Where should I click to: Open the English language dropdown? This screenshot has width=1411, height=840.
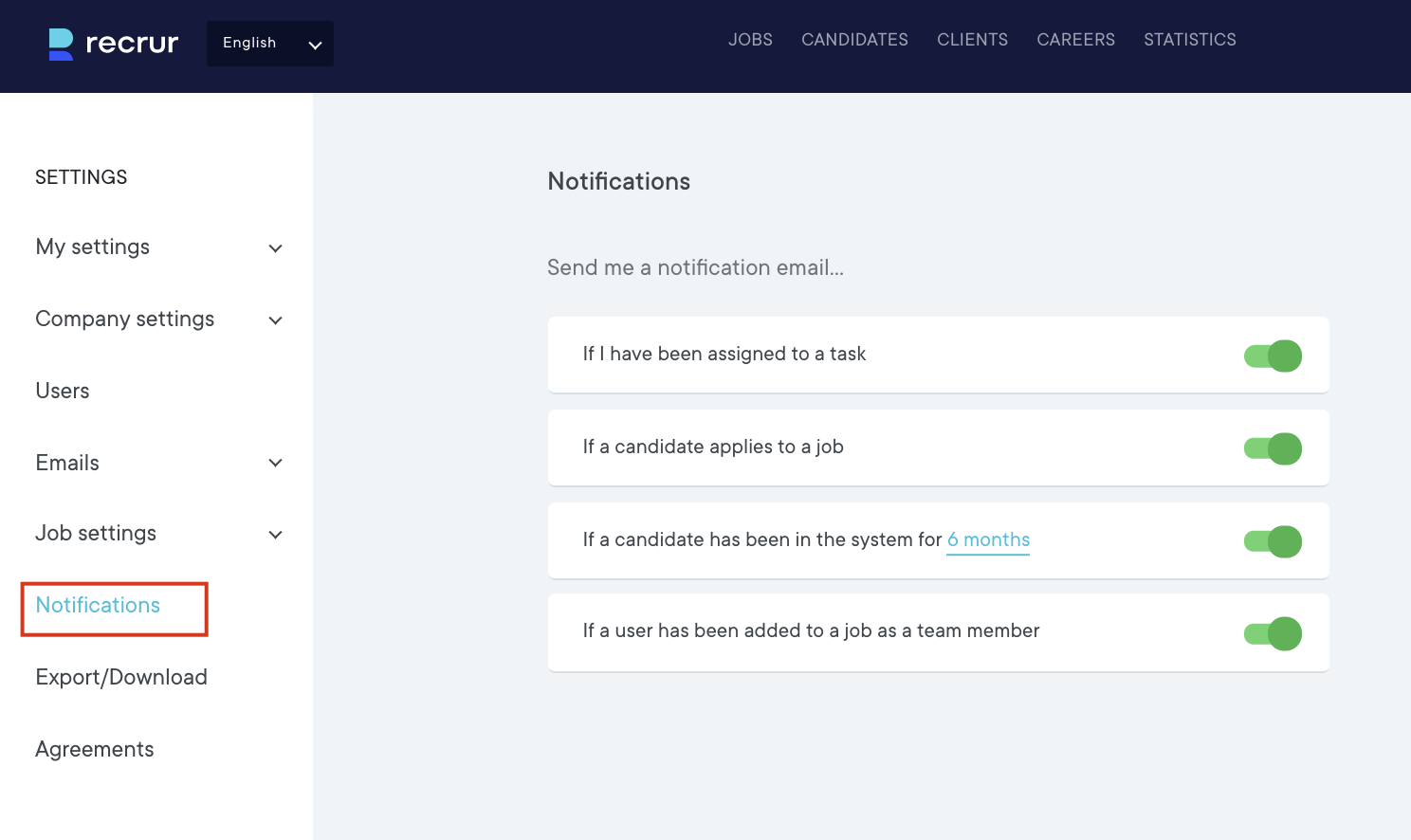pyautogui.click(x=270, y=44)
